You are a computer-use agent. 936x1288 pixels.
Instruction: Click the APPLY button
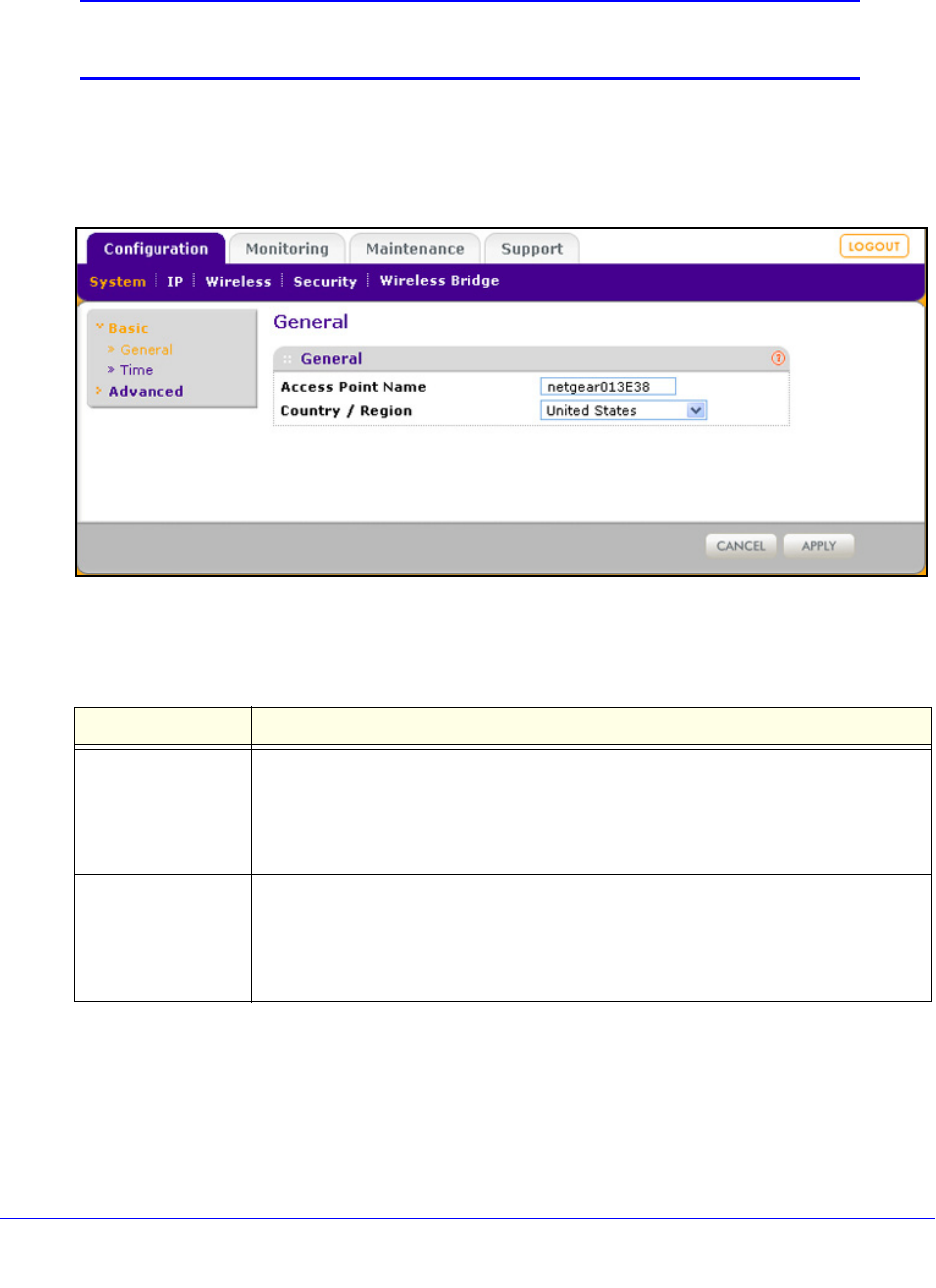(819, 546)
